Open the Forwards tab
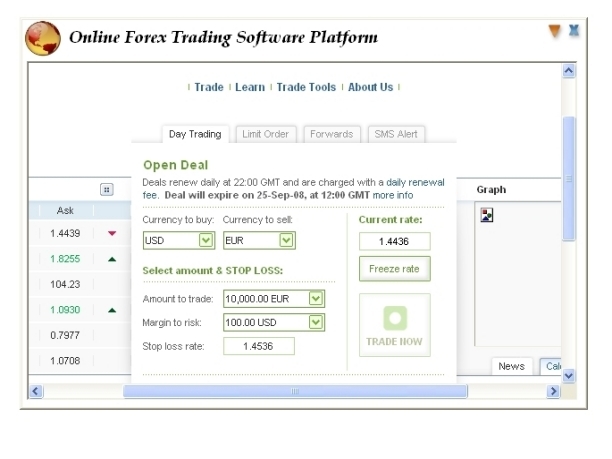Screen dimensions: 612x459 click(331, 134)
